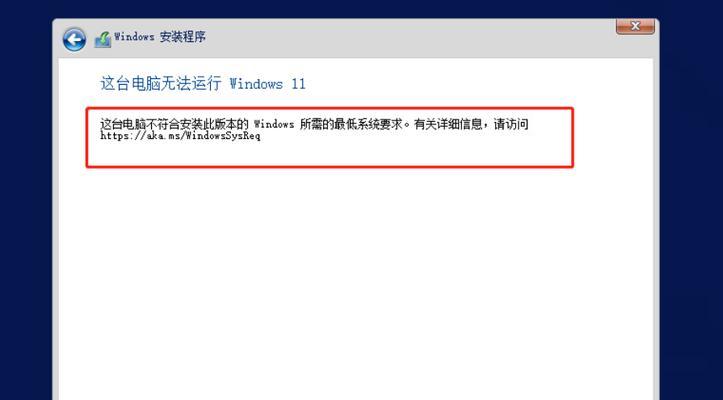Click the word Windows in the message body
The height and width of the screenshot is (400, 723).
(274, 125)
